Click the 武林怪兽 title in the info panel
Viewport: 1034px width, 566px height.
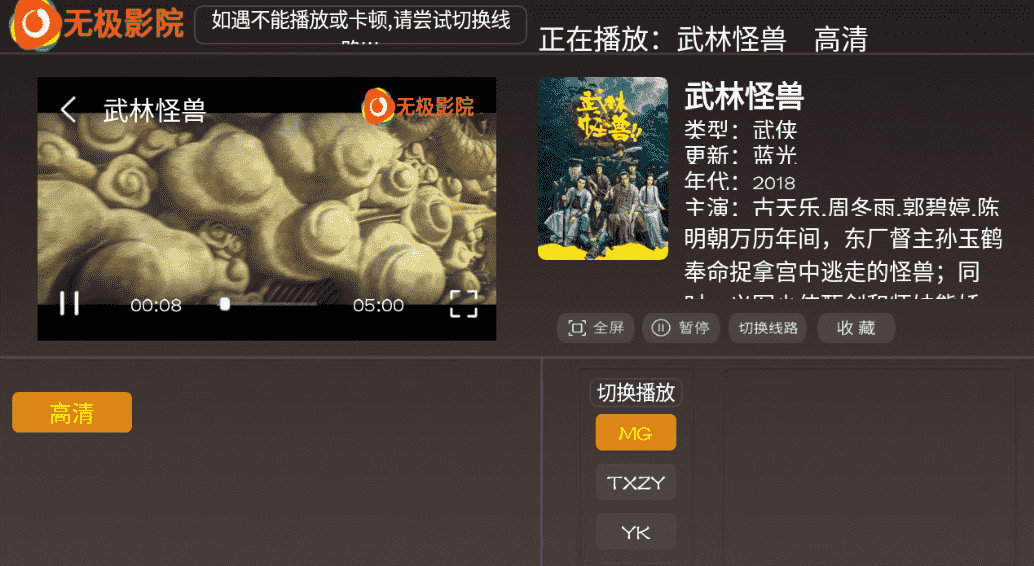tap(744, 96)
